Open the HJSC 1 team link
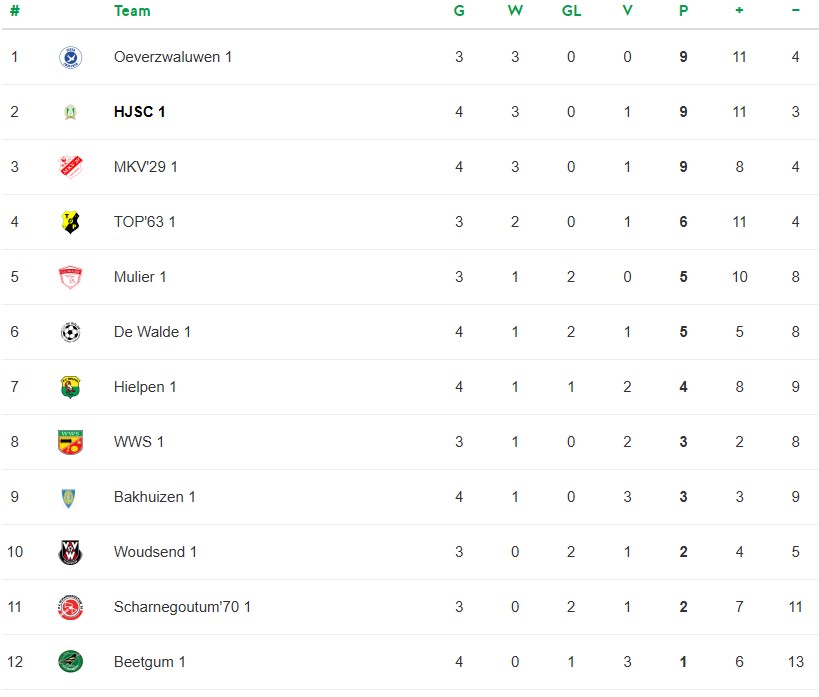Screen dimensions: 819x697 (140, 112)
